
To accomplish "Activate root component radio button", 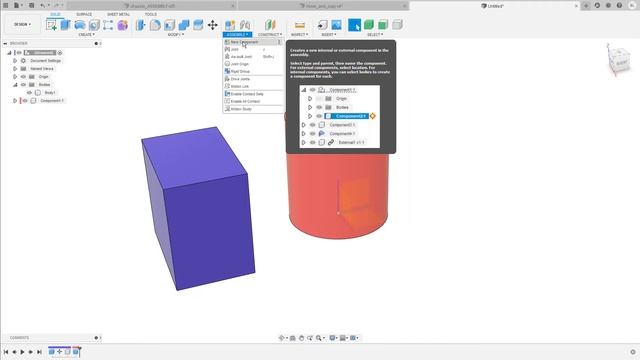I will point(60,53).
